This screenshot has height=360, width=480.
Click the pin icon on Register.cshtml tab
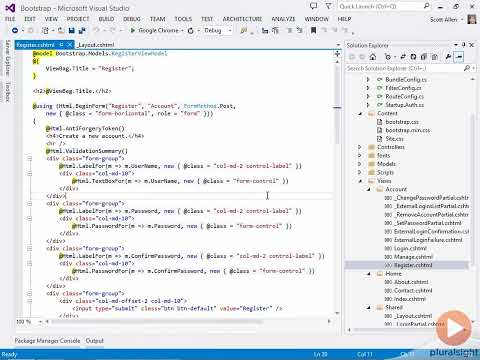(61, 44)
